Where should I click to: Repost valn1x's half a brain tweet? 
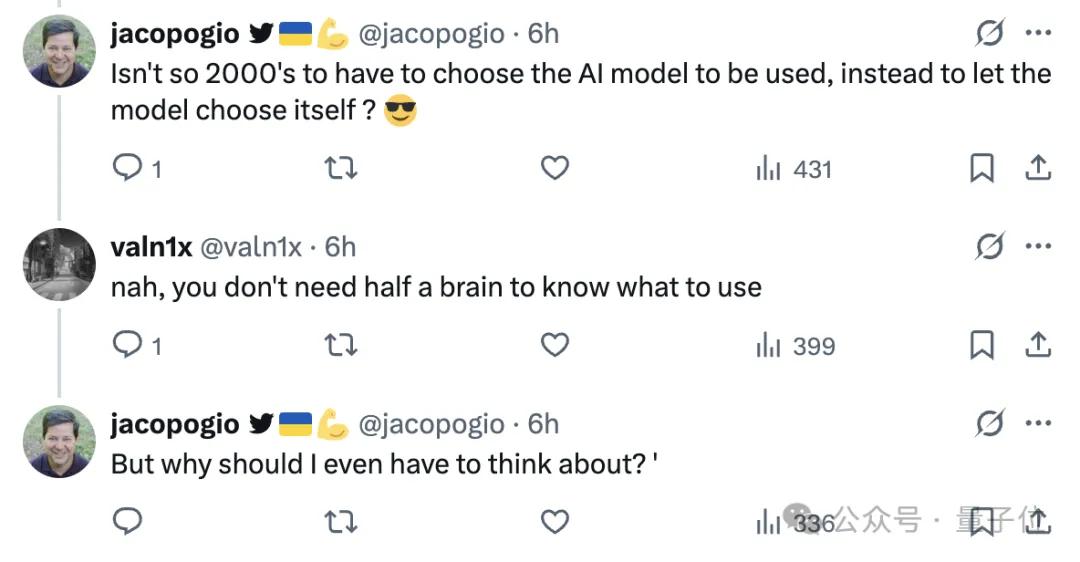pos(341,346)
